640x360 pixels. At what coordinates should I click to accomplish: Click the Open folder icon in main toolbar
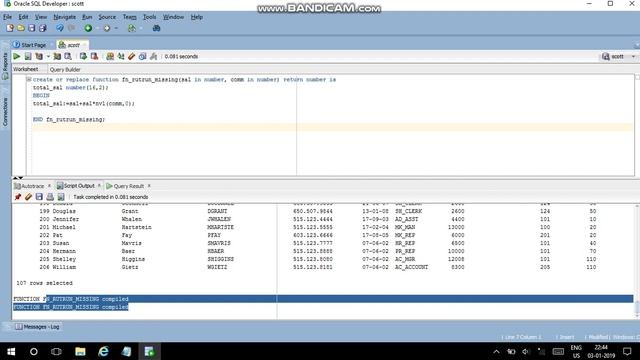point(20,28)
